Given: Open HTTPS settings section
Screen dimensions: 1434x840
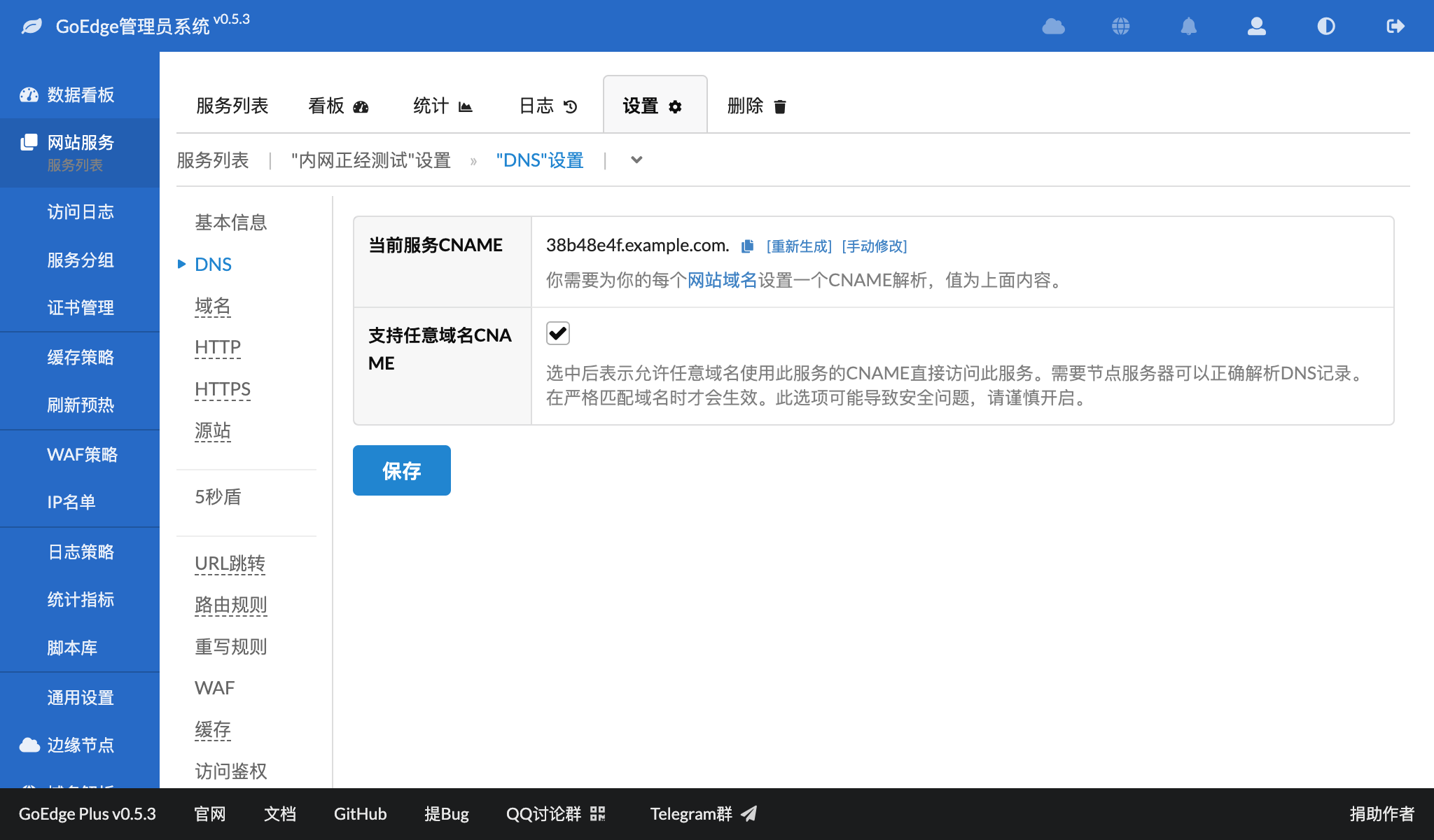Looking at the screenshot, I should [x=223, y=389].
